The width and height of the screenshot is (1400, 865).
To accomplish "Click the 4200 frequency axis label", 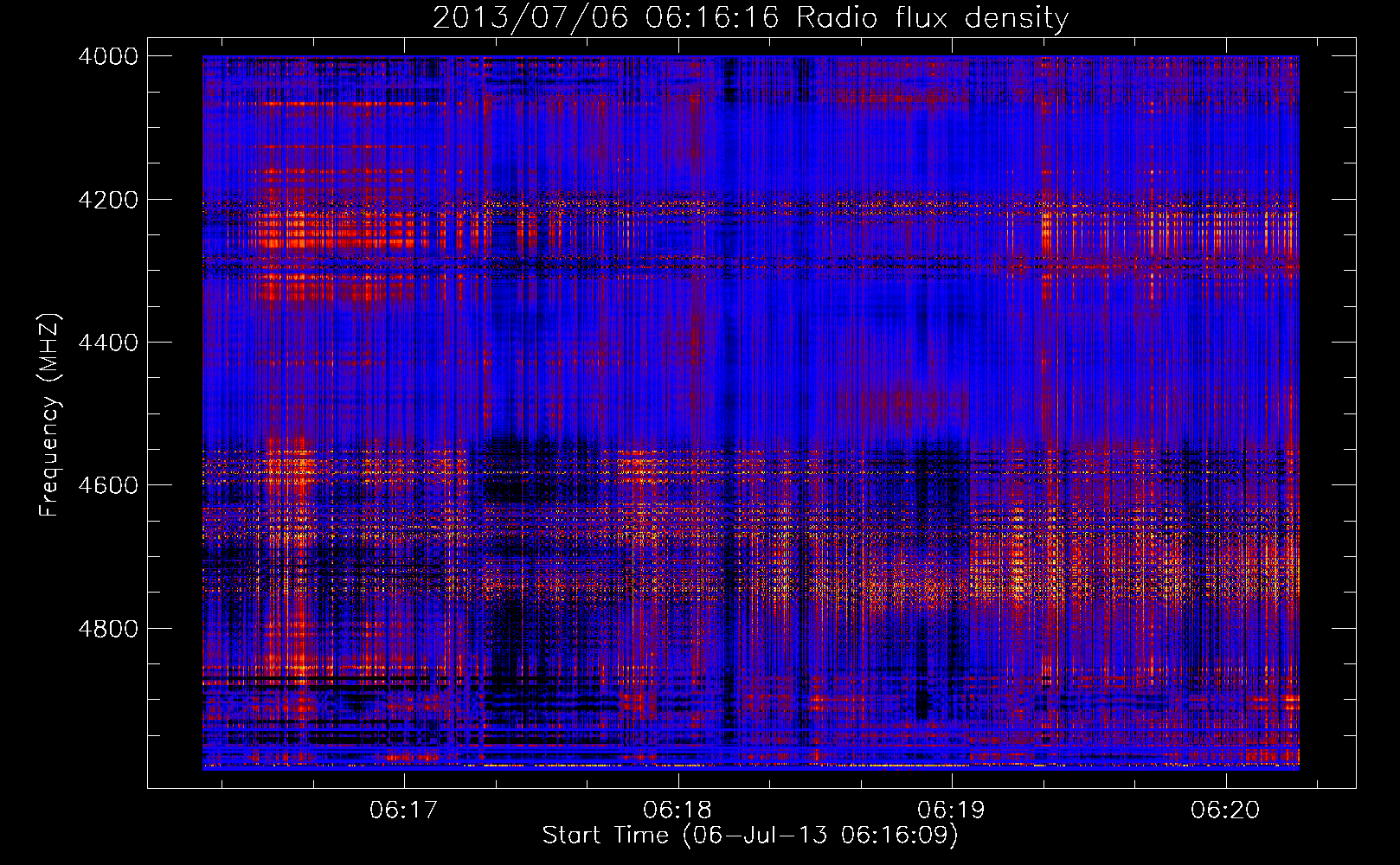I will pyautogui.click(x=108, y=200).
